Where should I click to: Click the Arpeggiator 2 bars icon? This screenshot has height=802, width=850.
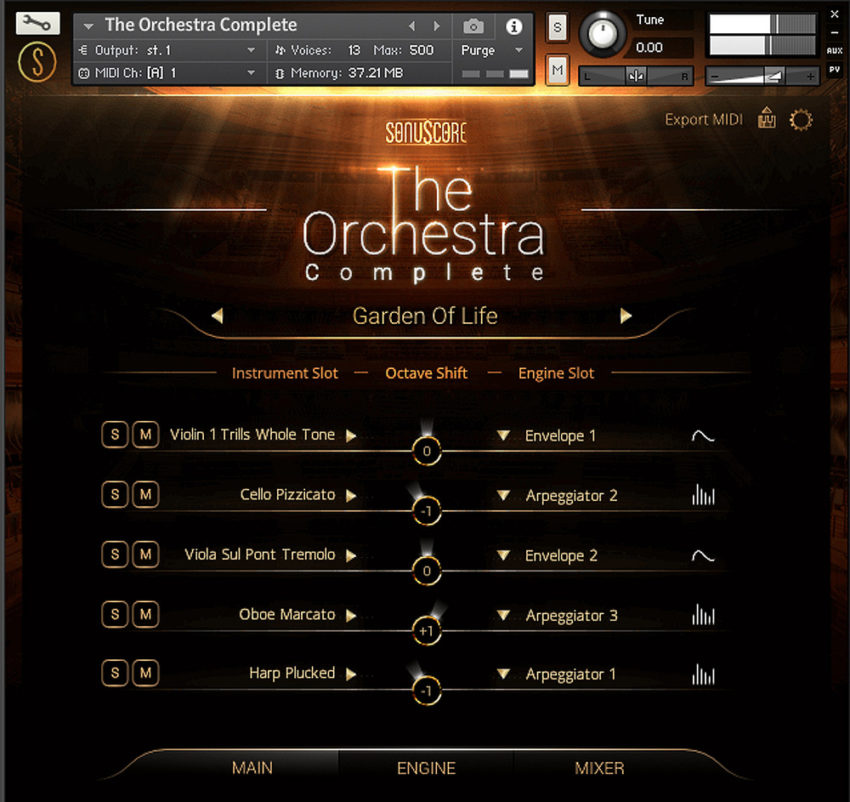[703, 495]
